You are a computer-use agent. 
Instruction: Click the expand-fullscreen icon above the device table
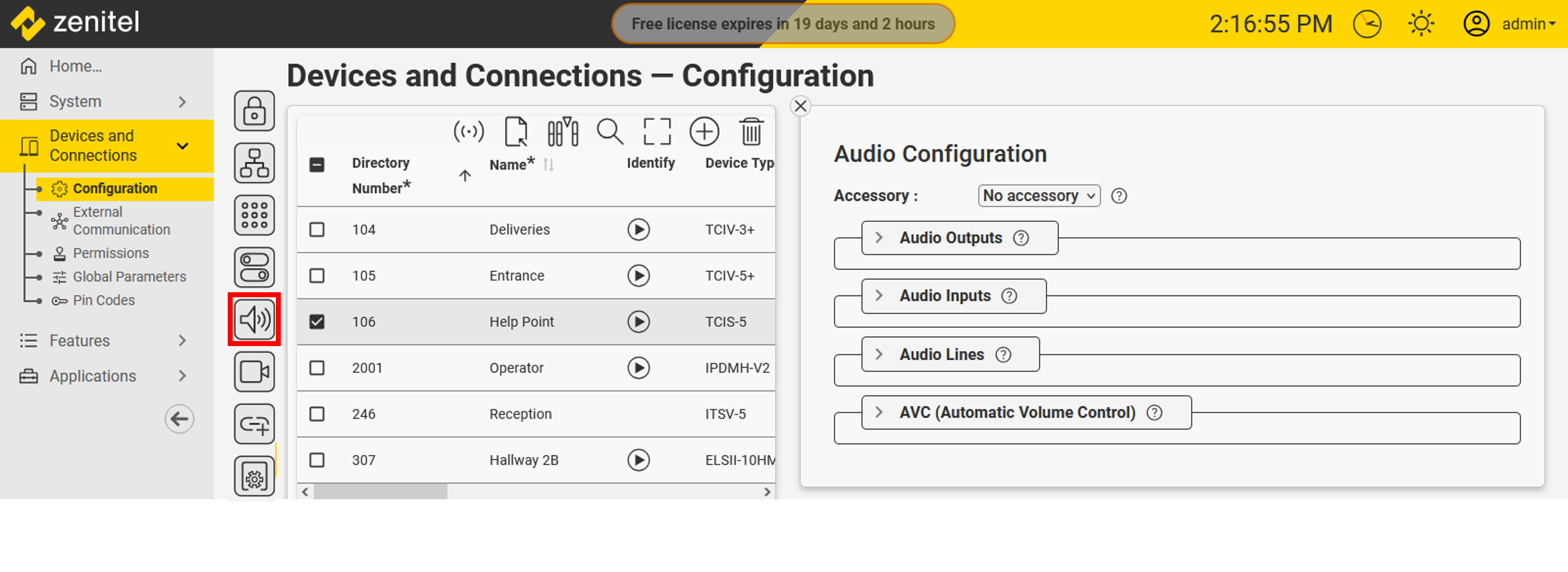click(657, 132)
